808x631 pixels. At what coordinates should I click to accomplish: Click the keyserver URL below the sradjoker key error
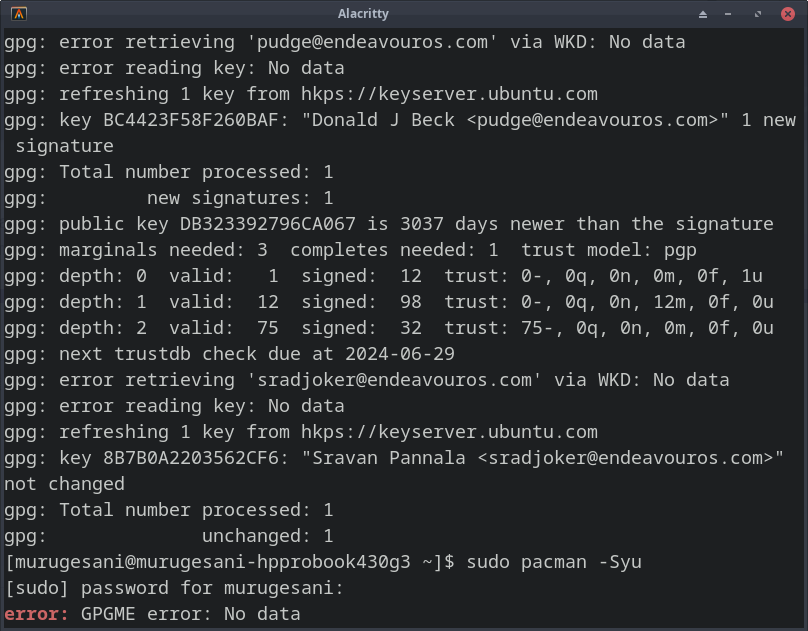pyautogui.click(x=449, y=432)
